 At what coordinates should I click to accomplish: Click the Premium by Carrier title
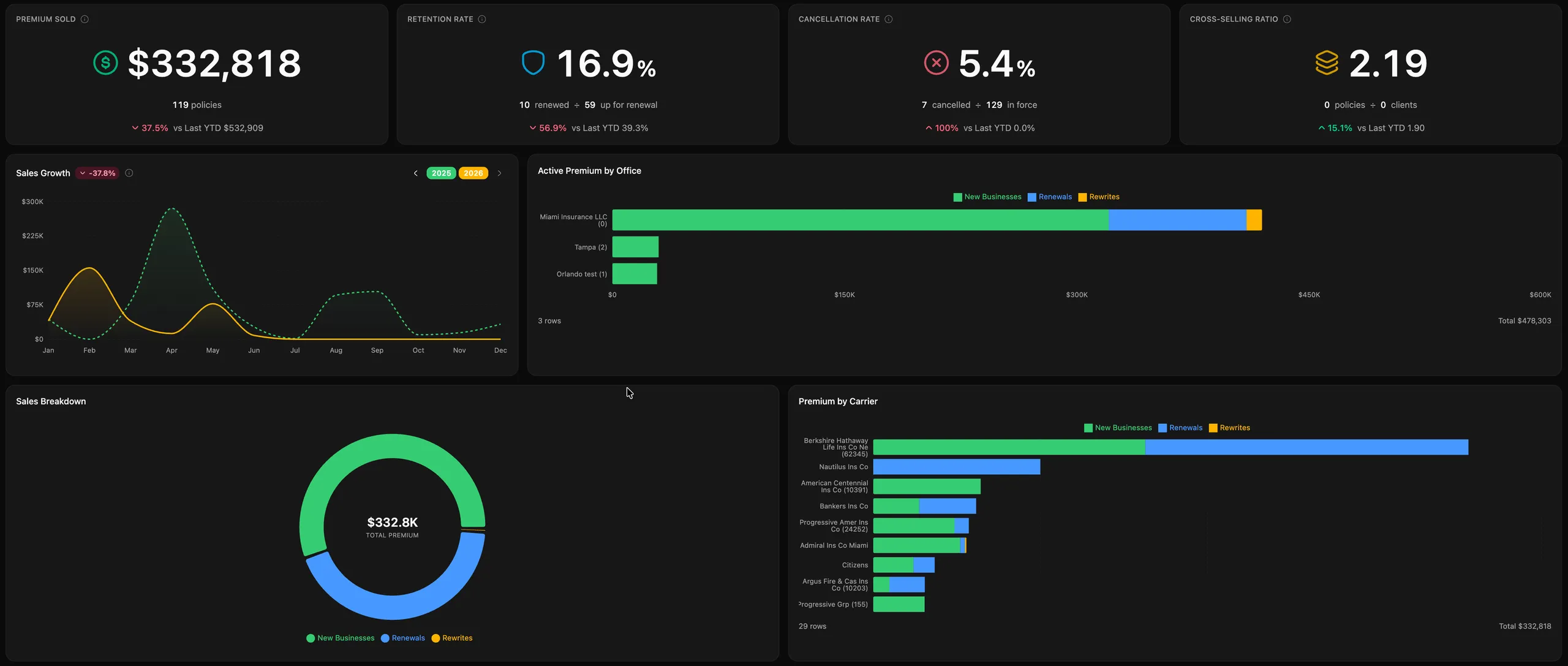pyautogui.click(x=838, y=401)
